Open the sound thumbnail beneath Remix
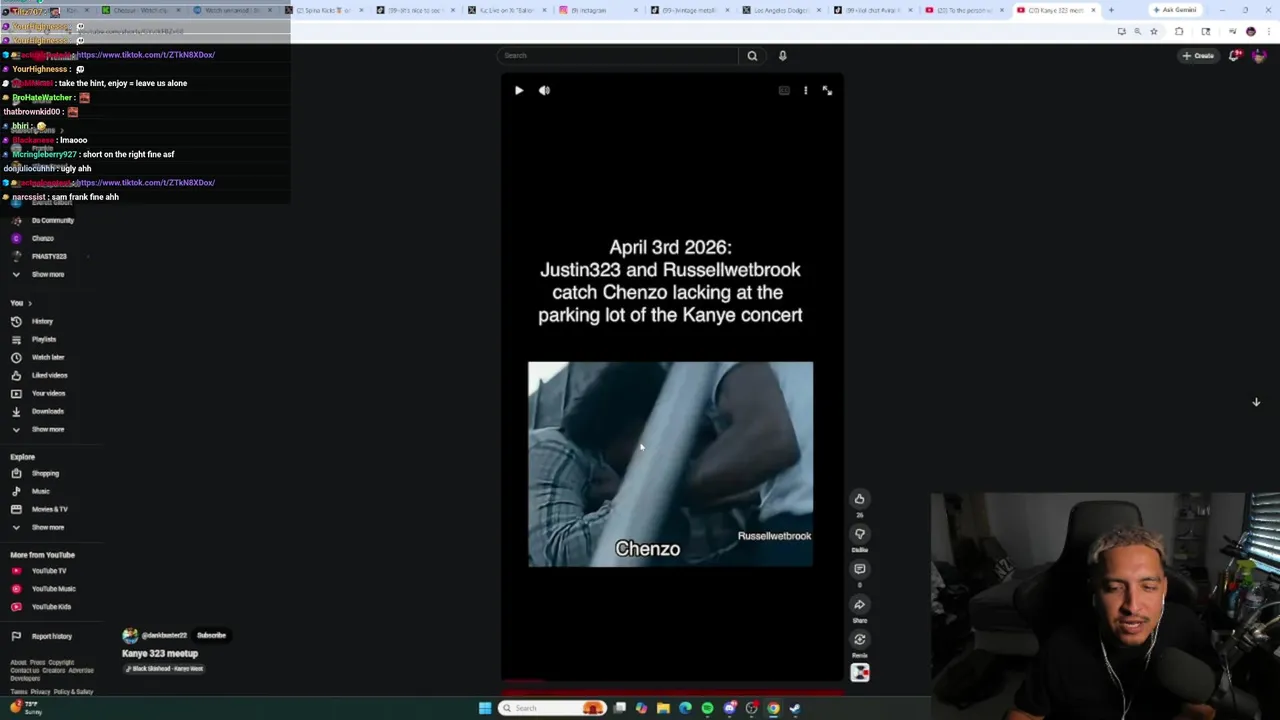This screenshot has width=1280, height=720. coord(859,672)
